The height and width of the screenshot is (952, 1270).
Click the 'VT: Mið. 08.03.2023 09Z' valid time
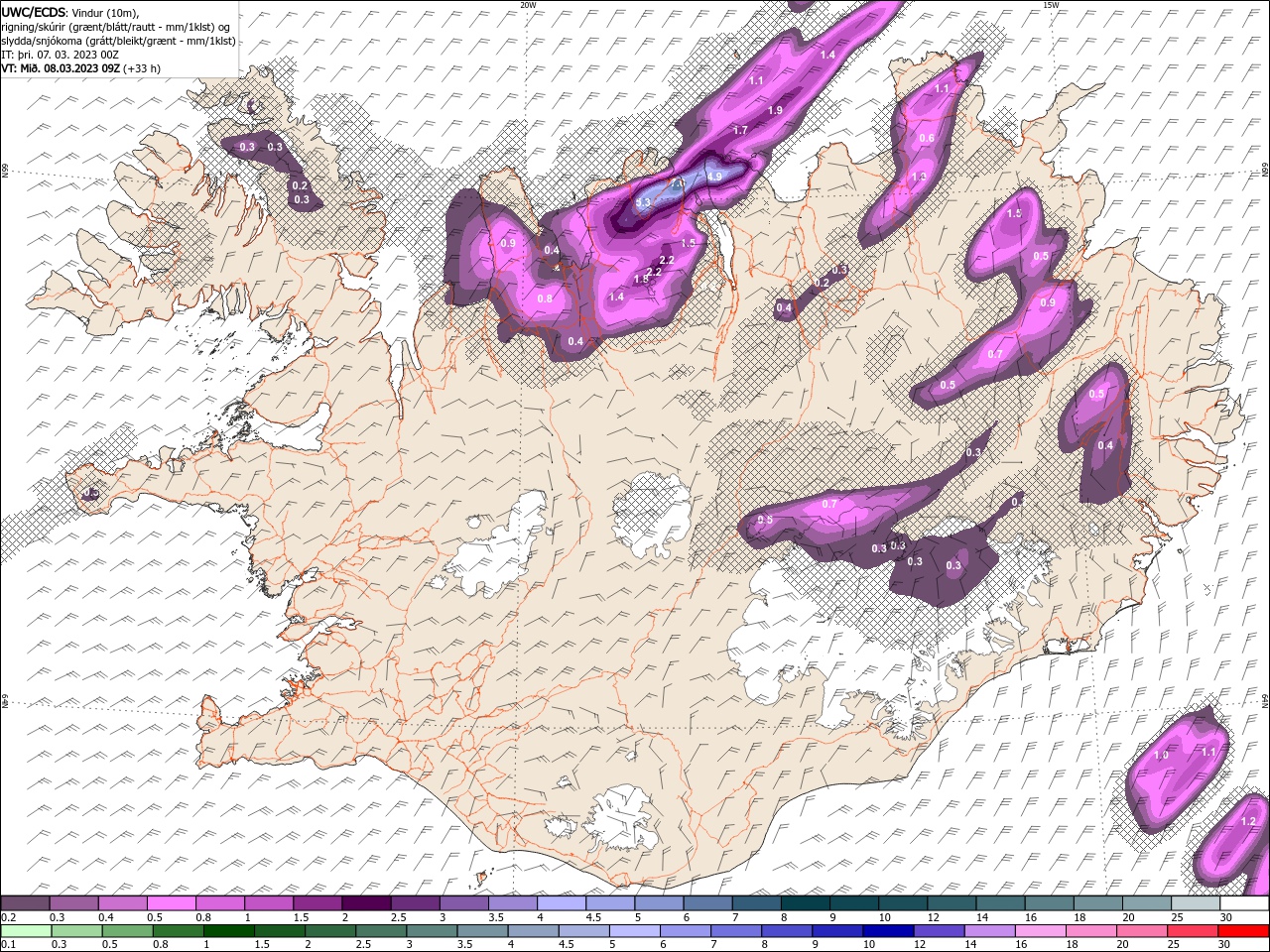pyautogui.click(x=61, y=68)
